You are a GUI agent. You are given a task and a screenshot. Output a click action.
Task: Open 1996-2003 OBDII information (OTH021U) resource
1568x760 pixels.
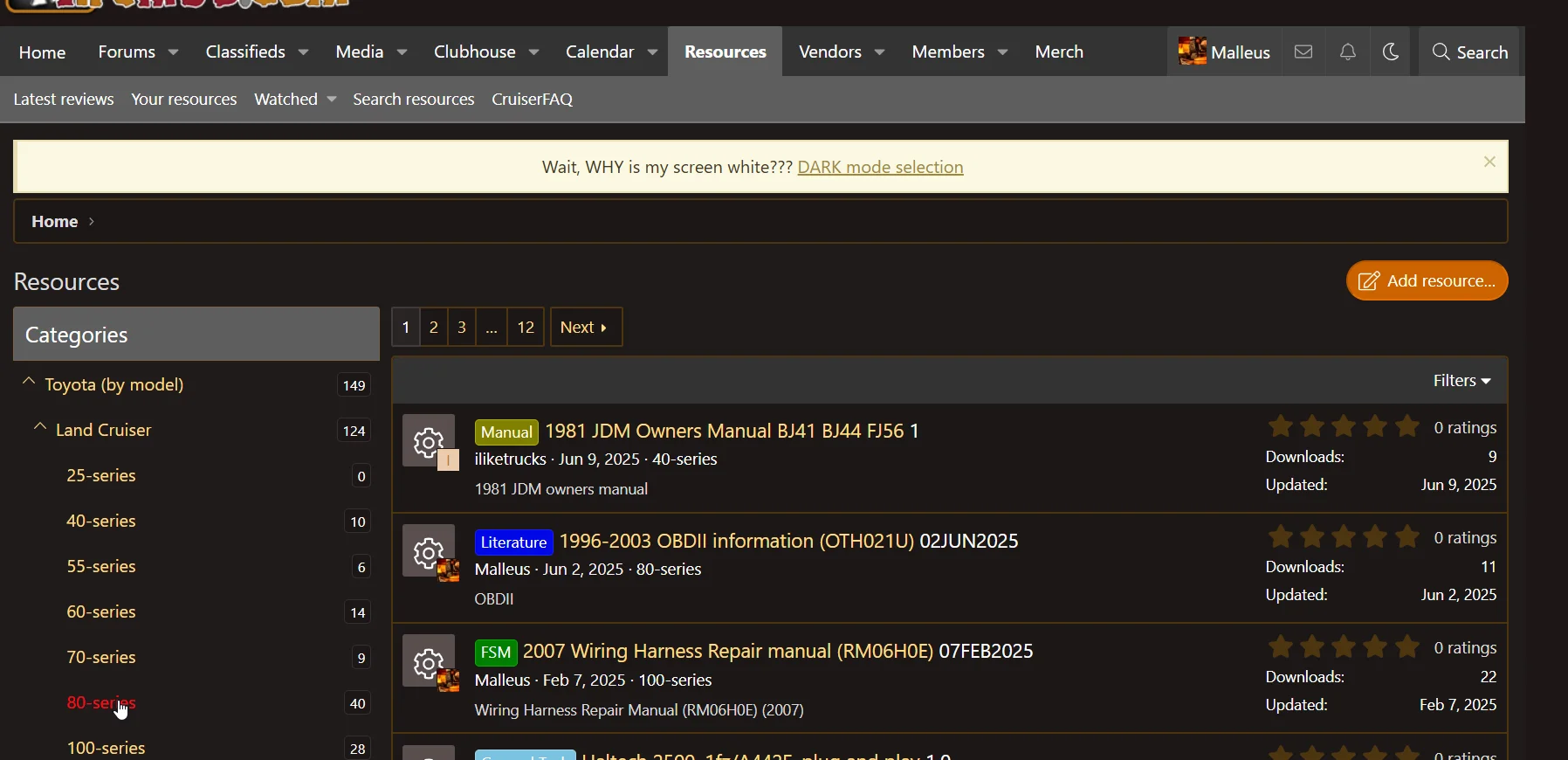pos(737,542)
